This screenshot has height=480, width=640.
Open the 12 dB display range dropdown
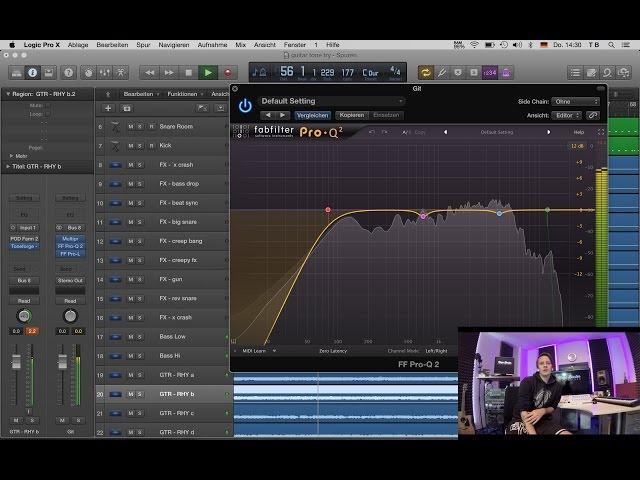click(577, 146)
